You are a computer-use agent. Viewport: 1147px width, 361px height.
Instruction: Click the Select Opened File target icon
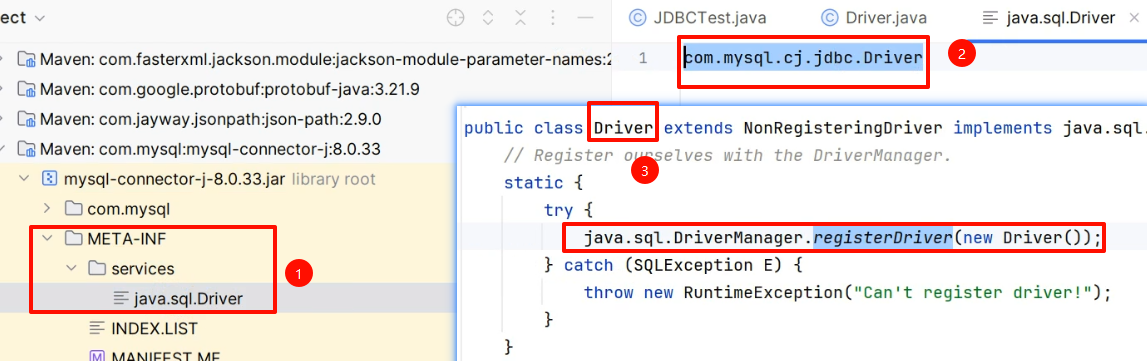click(456, 18)
